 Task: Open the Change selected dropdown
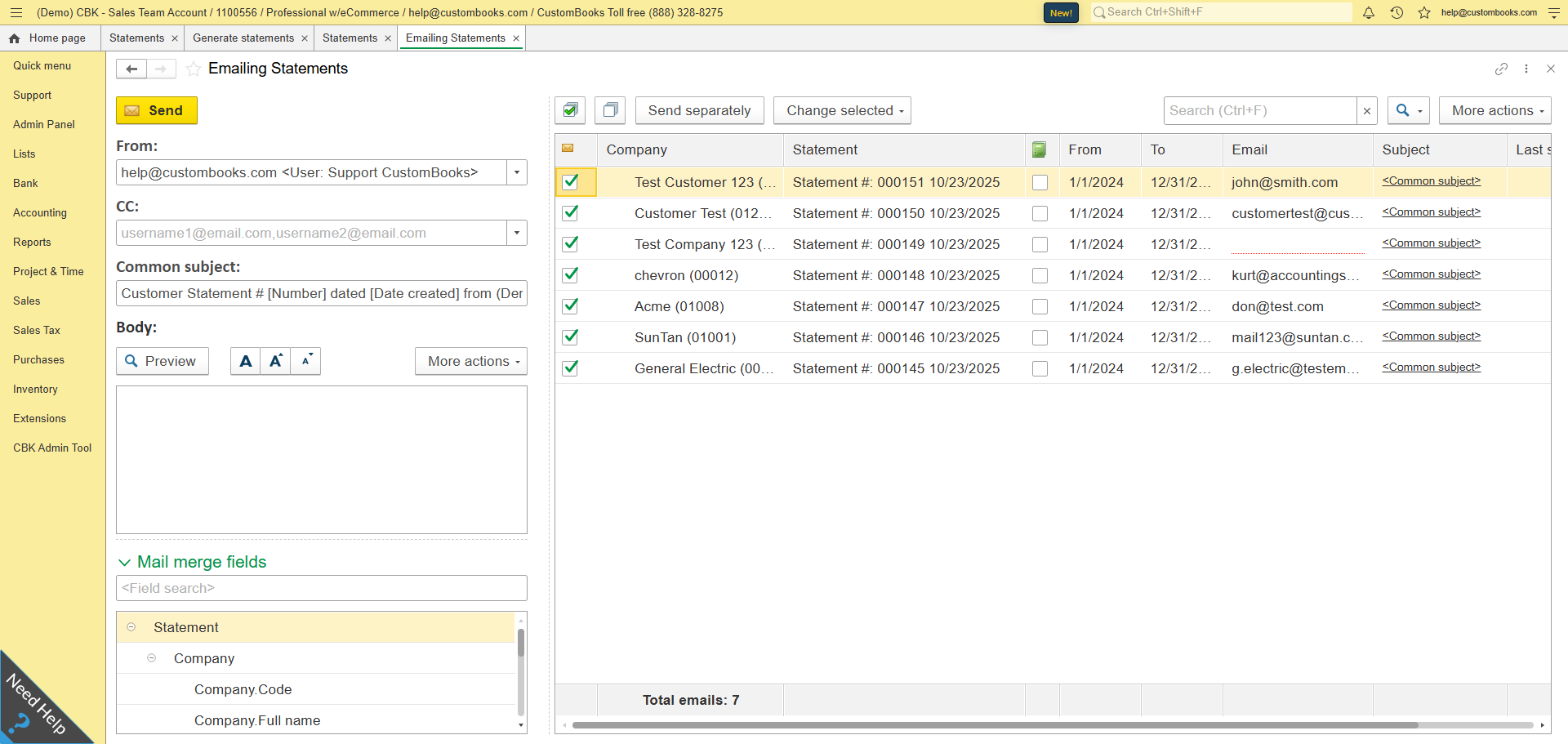842,110
